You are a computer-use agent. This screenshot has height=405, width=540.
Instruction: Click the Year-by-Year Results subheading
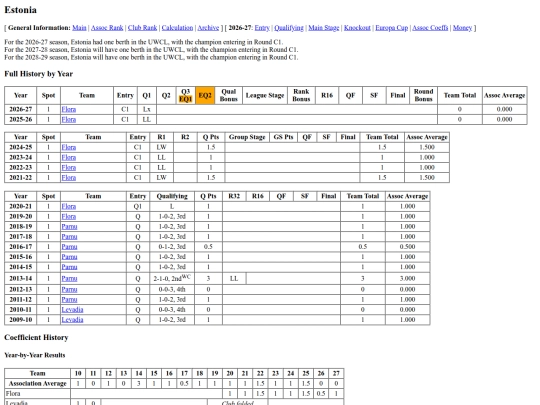pyautogui.click(x=34, y=355)
